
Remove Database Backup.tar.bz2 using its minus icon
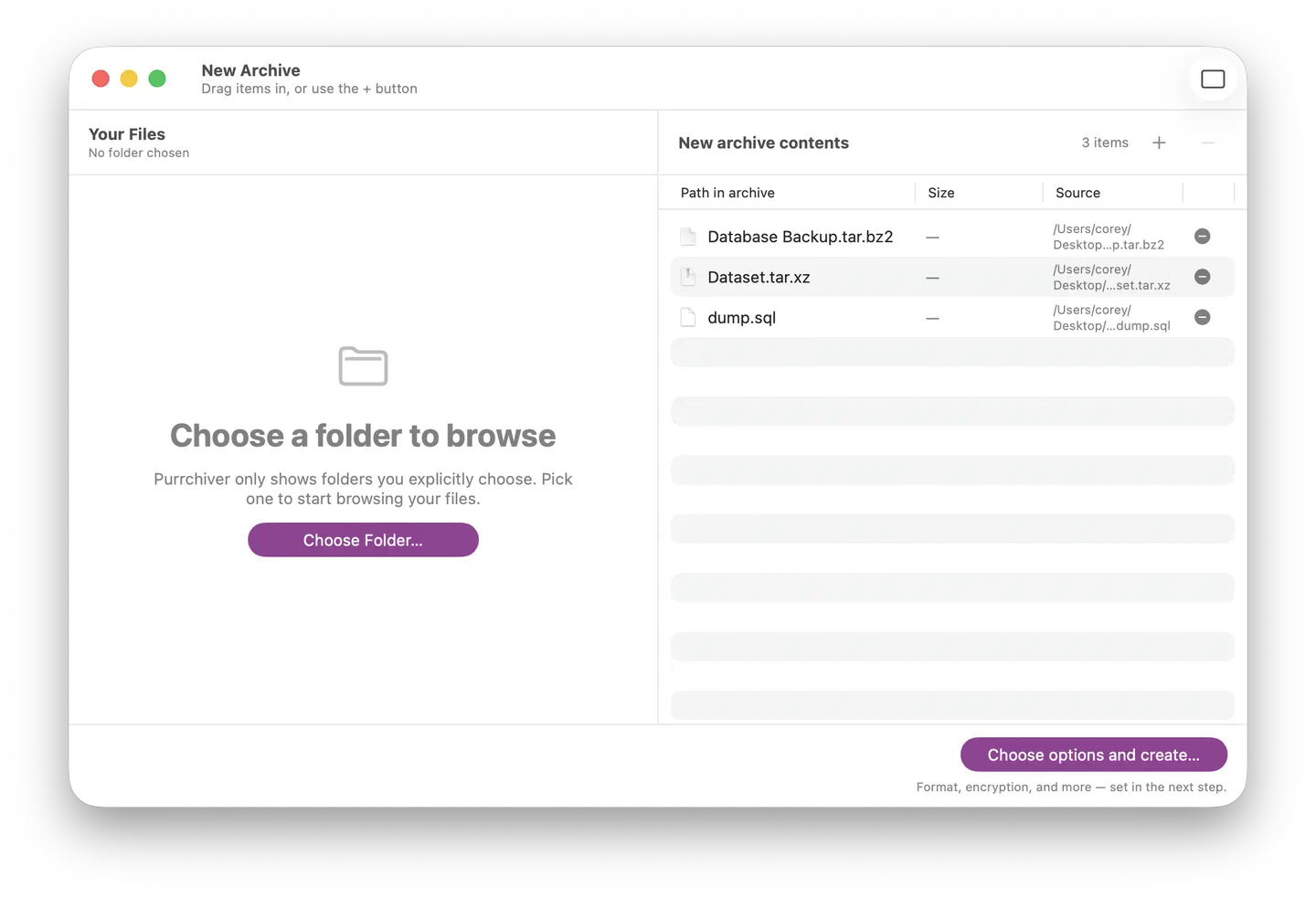[x=1203, y=237]
